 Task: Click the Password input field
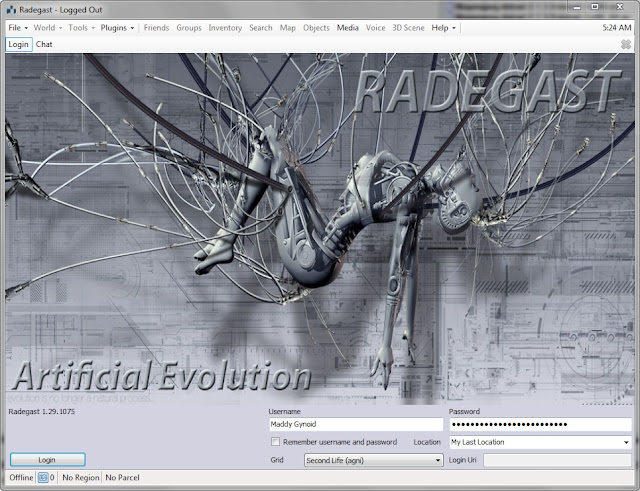[540, 424]
